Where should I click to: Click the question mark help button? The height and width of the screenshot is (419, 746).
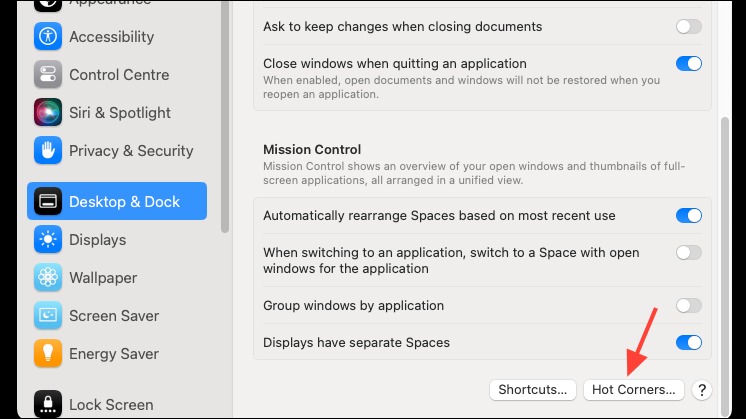(x=702, y=390)
